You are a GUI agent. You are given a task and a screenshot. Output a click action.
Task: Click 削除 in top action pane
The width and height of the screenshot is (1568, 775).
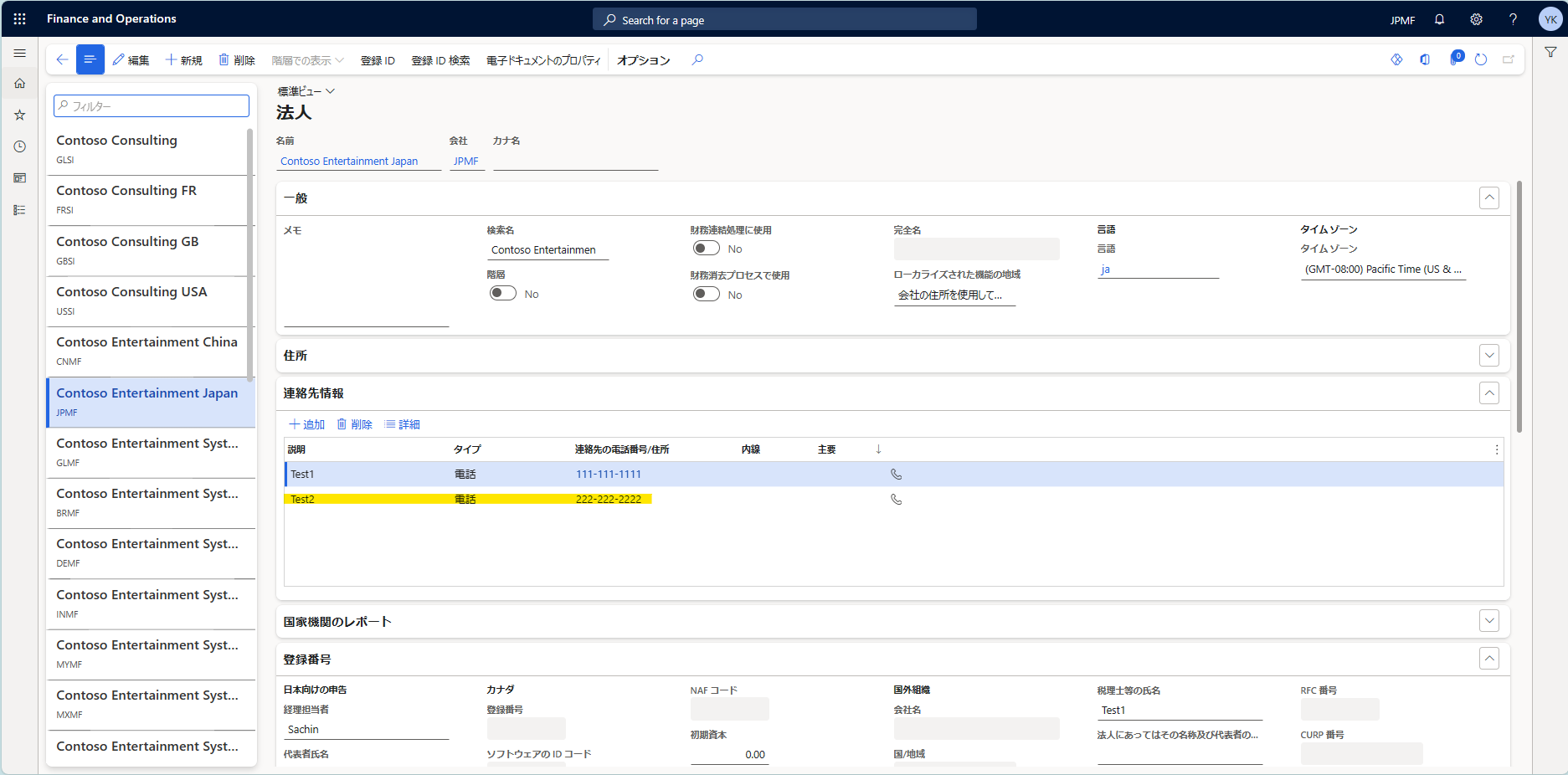pyautogui.click(x=237, y=60)
